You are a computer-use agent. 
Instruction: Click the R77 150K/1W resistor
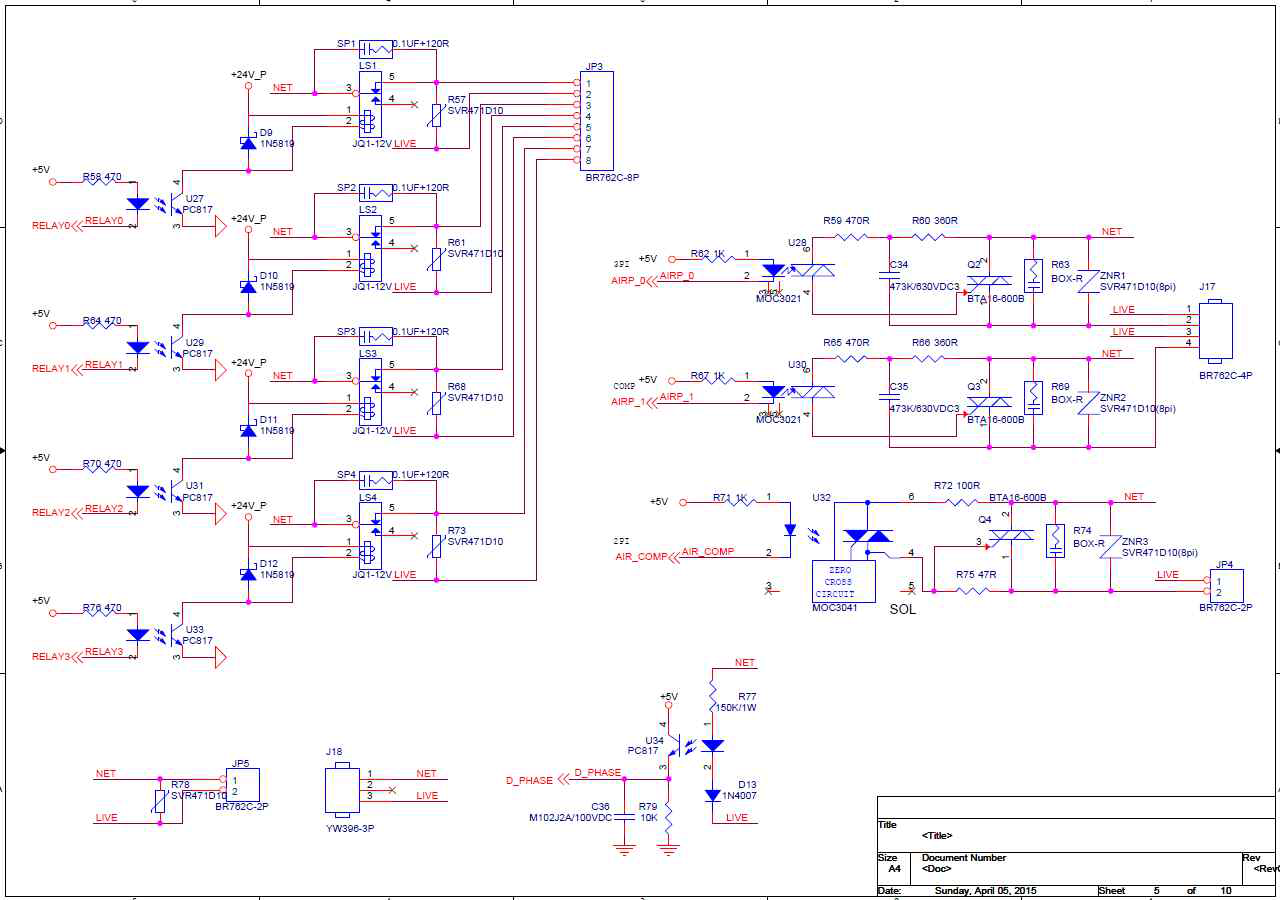click(712, 695)
